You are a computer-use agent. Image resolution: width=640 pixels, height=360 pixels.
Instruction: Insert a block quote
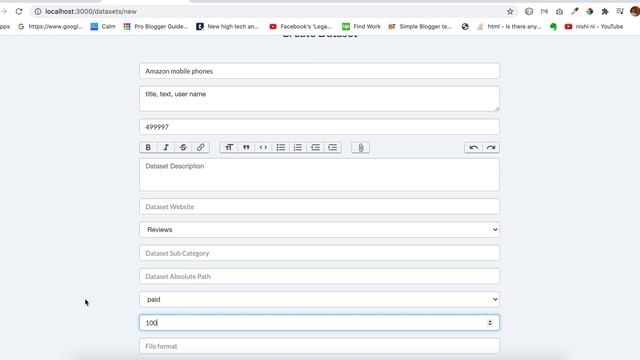pyautogui.click(x=246, y=147)
